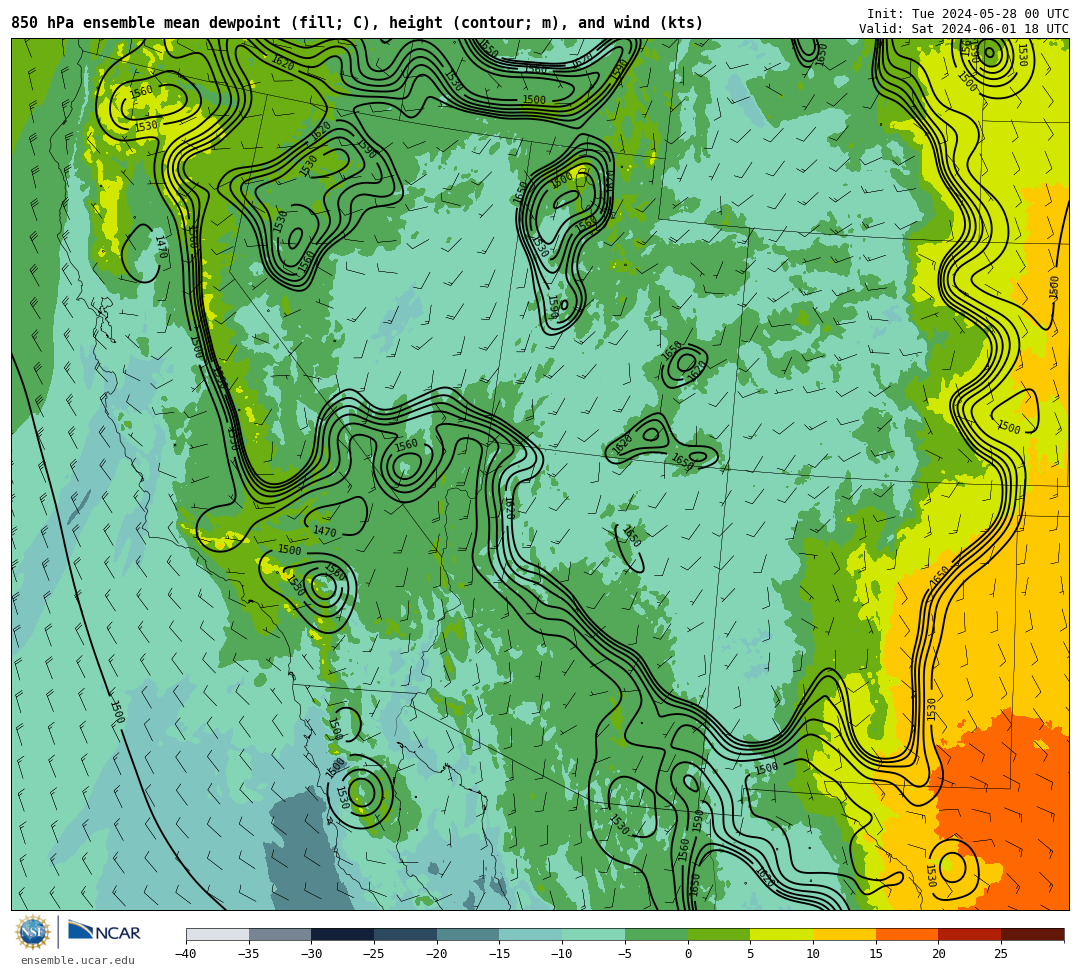
Task: Click the 25 colorbar tick label
Action: point(1001,954)
